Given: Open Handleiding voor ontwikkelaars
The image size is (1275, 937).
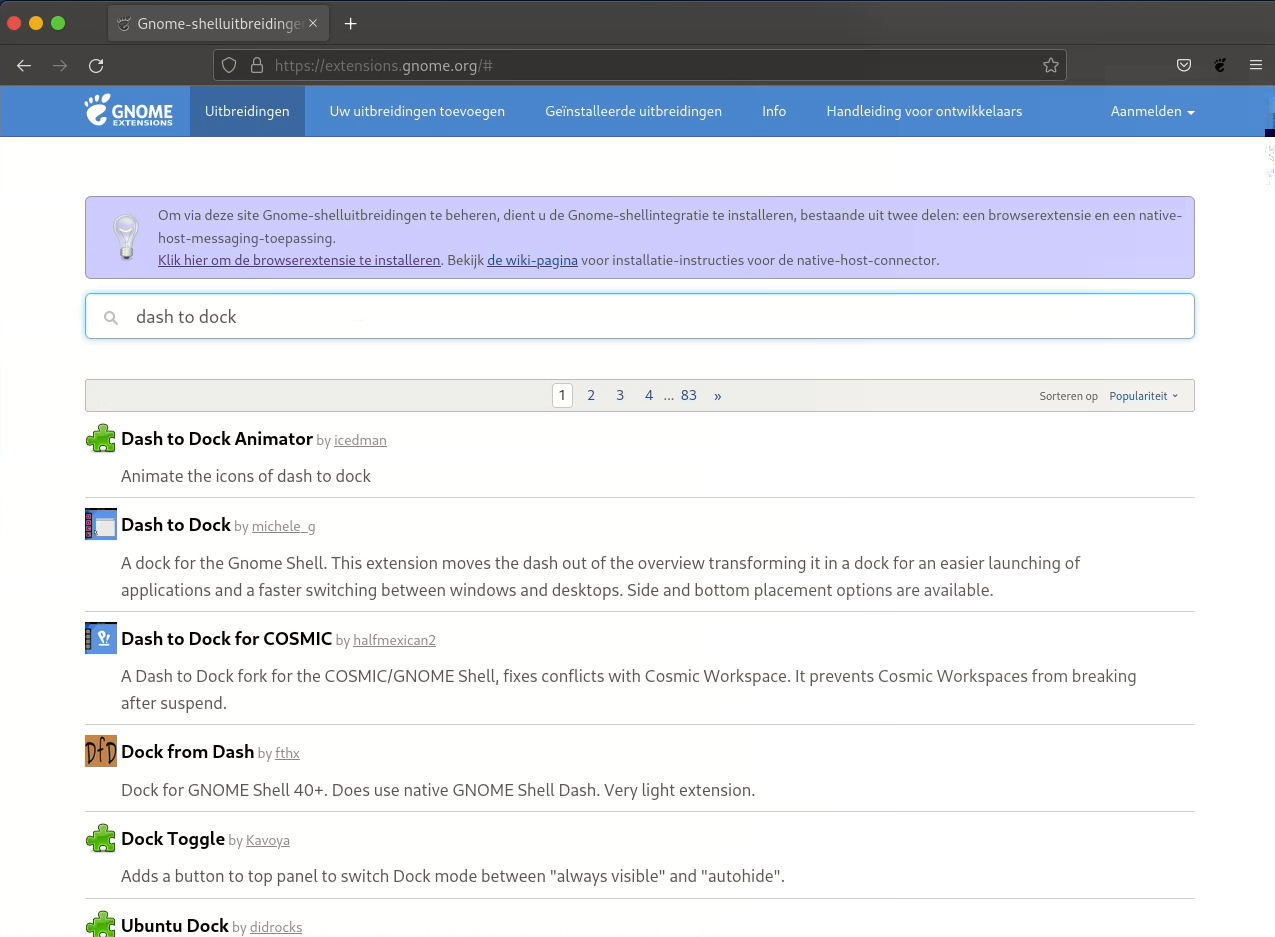Looking at the screenshot, I should point(924,111).
